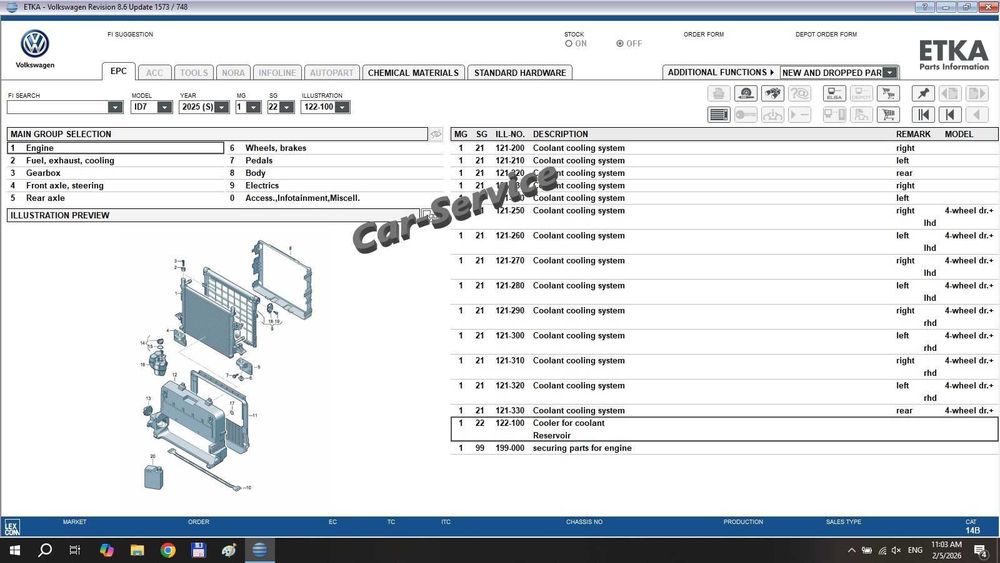1000x563 pixels.
Task: Select row 121-330 Coolant cooling system rear
Action: click(725, 411)
